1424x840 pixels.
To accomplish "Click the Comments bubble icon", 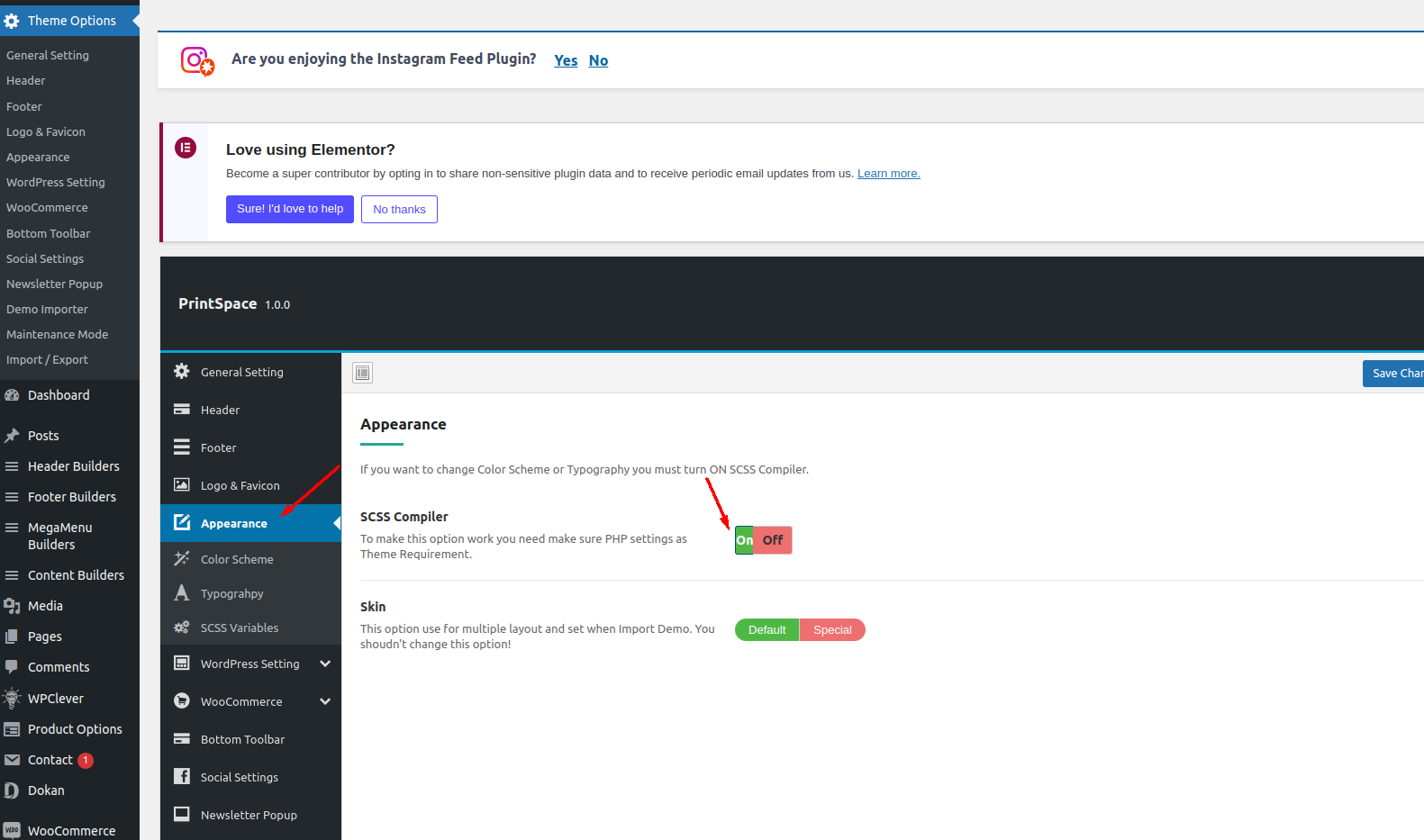I will [12, 667].
